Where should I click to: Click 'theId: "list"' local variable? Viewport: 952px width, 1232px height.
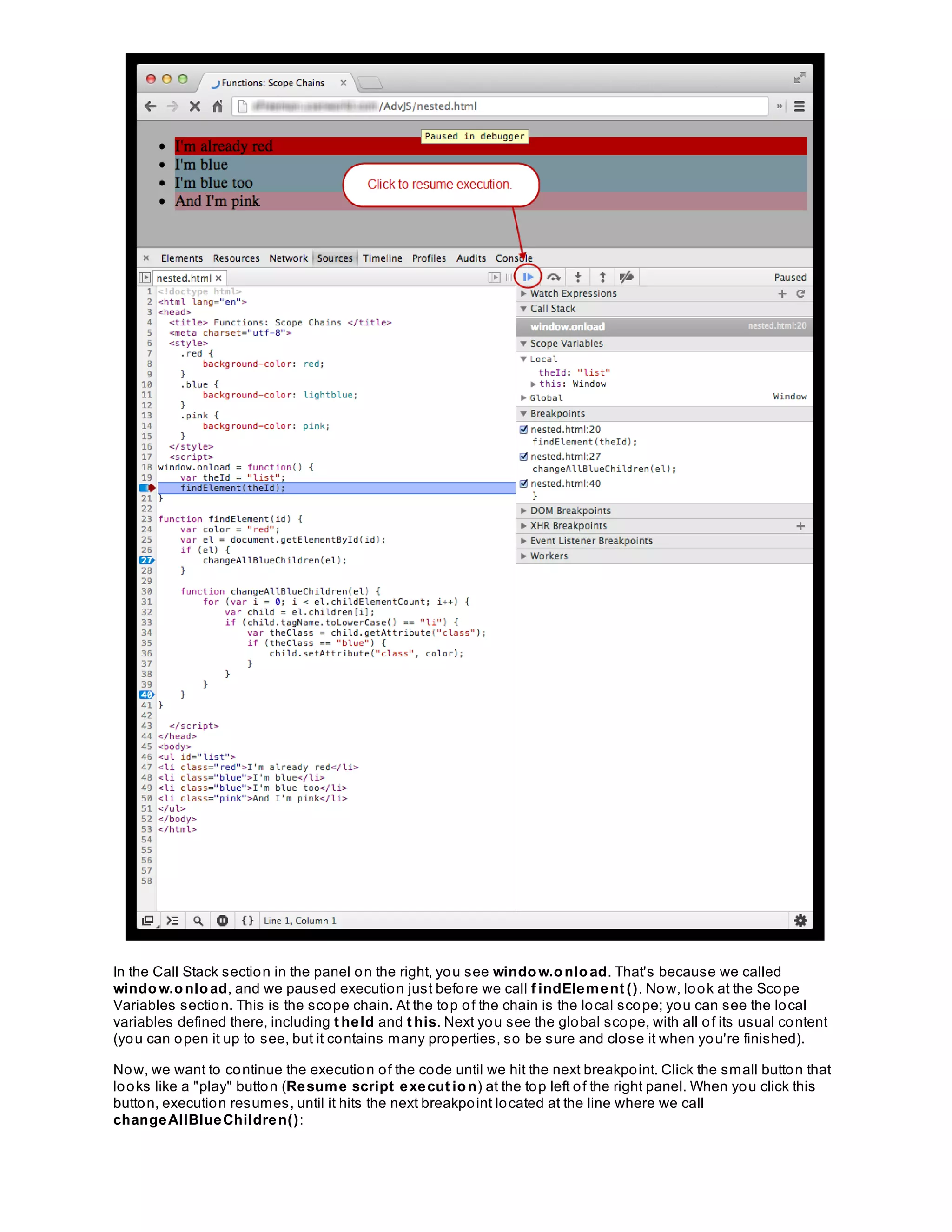click(574, 372)
